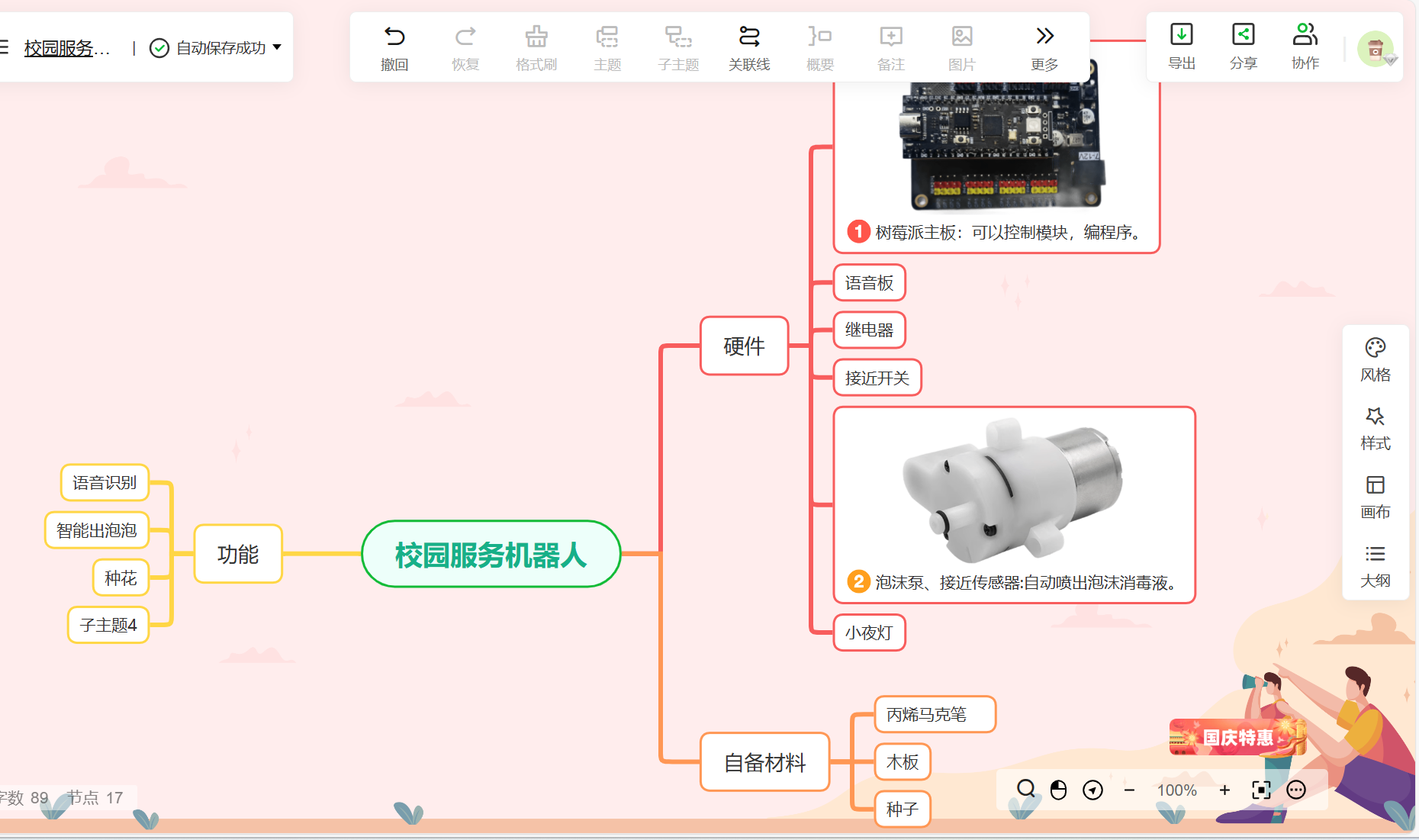Click the Undo (撤回) toolbar icon

tap(394, 47)
